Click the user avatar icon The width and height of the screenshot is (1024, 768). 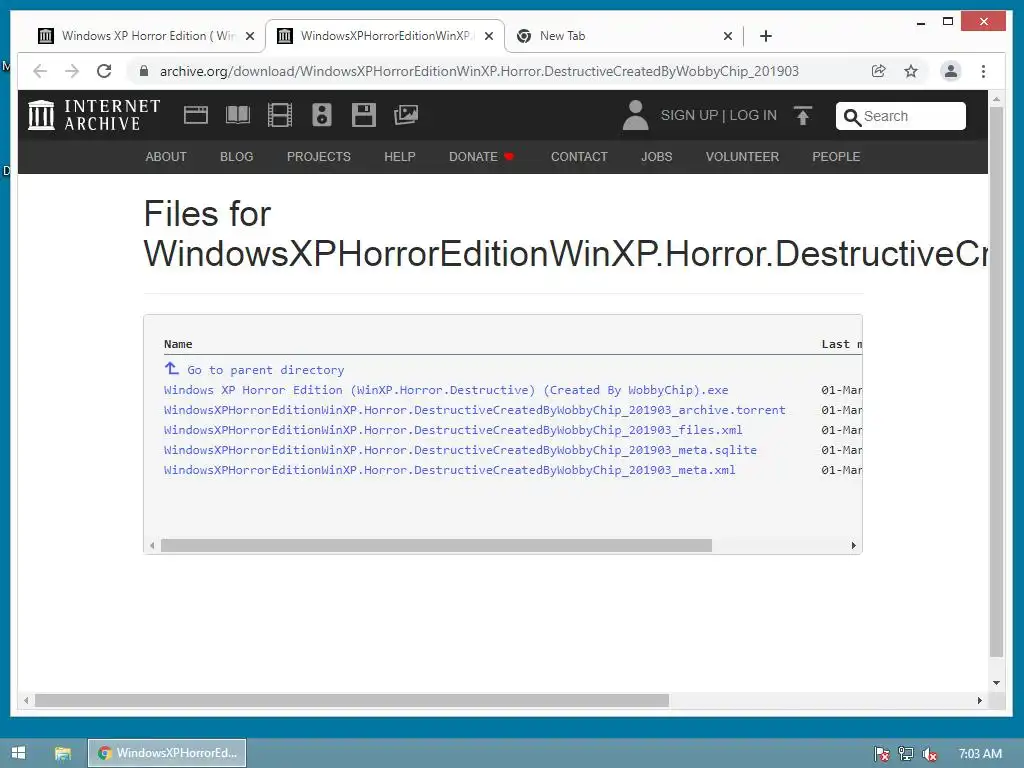tap(635, 115)
